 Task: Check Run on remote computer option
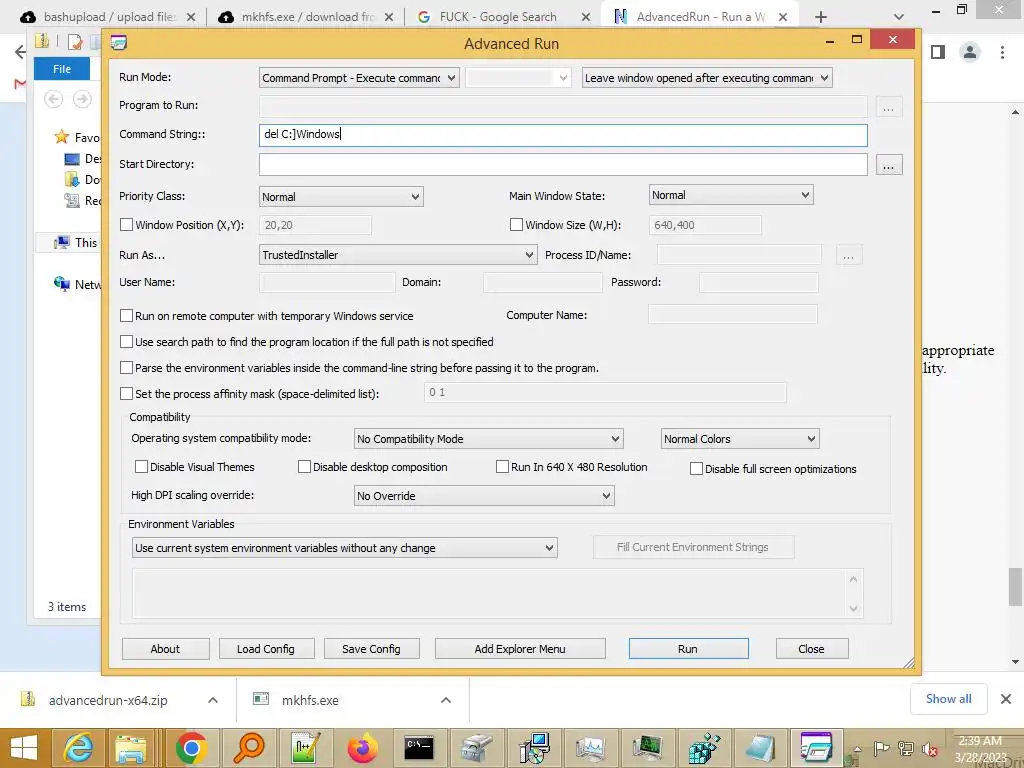point(127,315)
